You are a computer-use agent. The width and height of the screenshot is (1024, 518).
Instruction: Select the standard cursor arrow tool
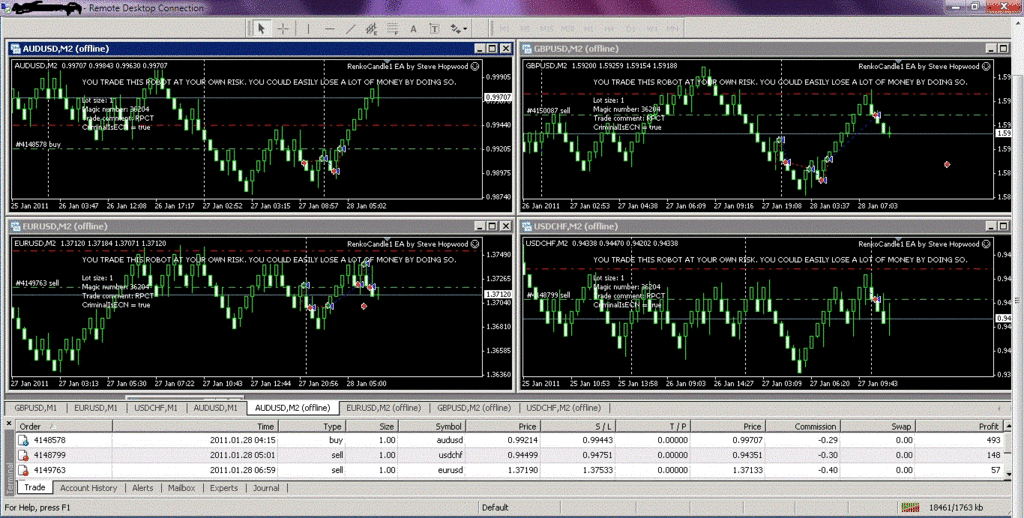(x=261, y=29)
